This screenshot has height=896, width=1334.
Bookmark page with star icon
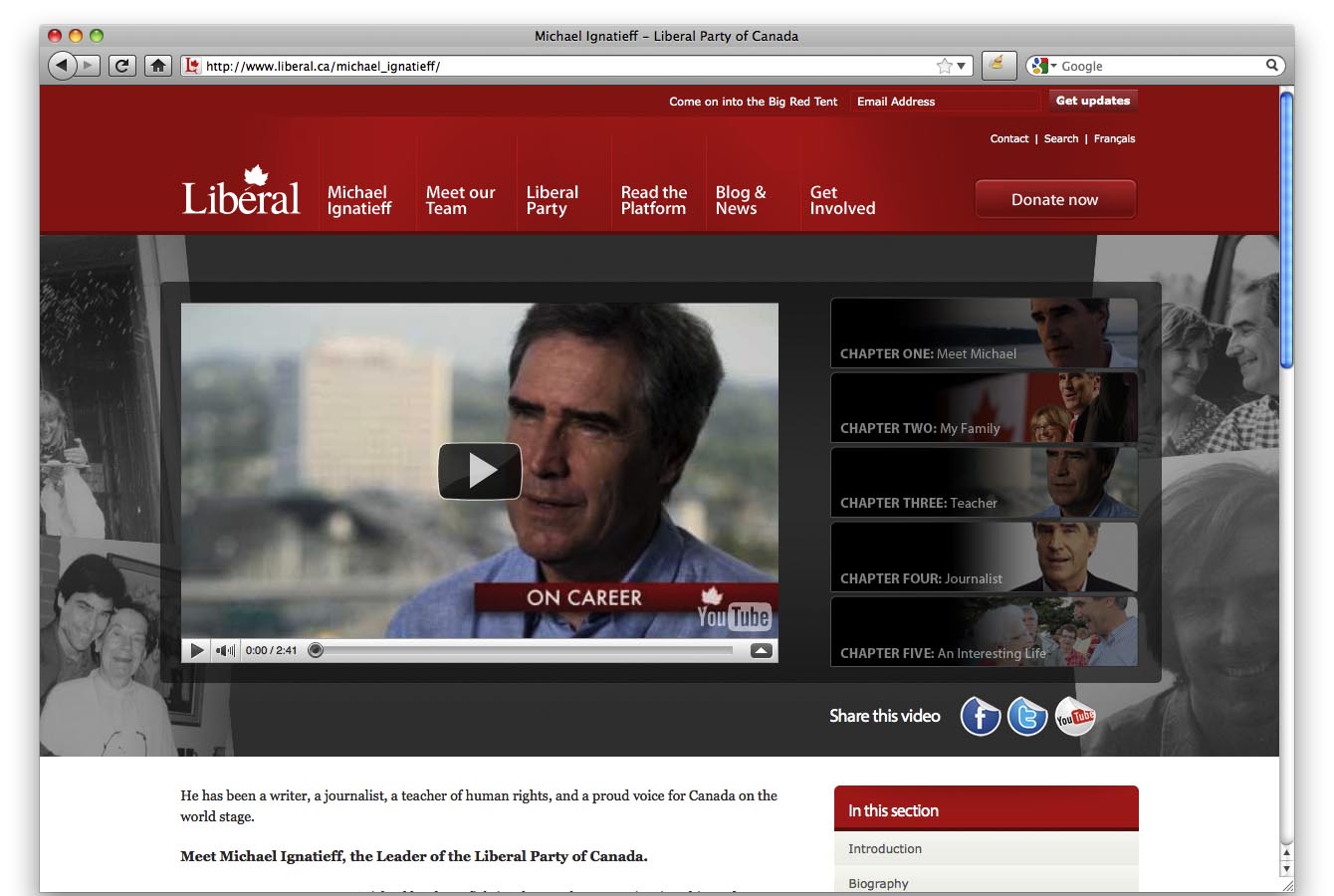click(x=944, y=66)
